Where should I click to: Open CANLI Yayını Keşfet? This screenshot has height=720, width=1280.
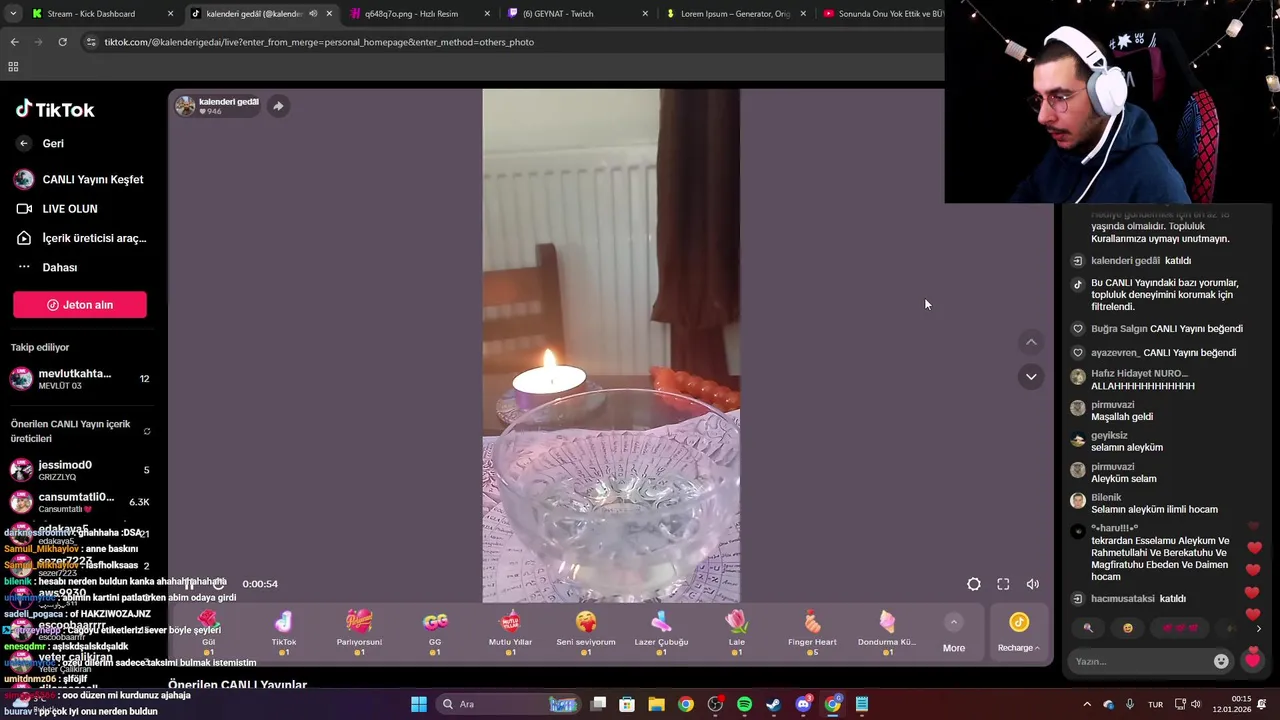click(79, 179)
